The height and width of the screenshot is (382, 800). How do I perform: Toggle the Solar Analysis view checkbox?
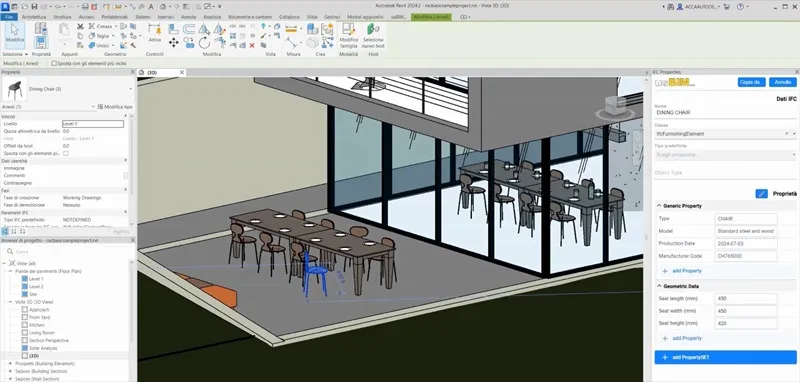tap(24, 348)
